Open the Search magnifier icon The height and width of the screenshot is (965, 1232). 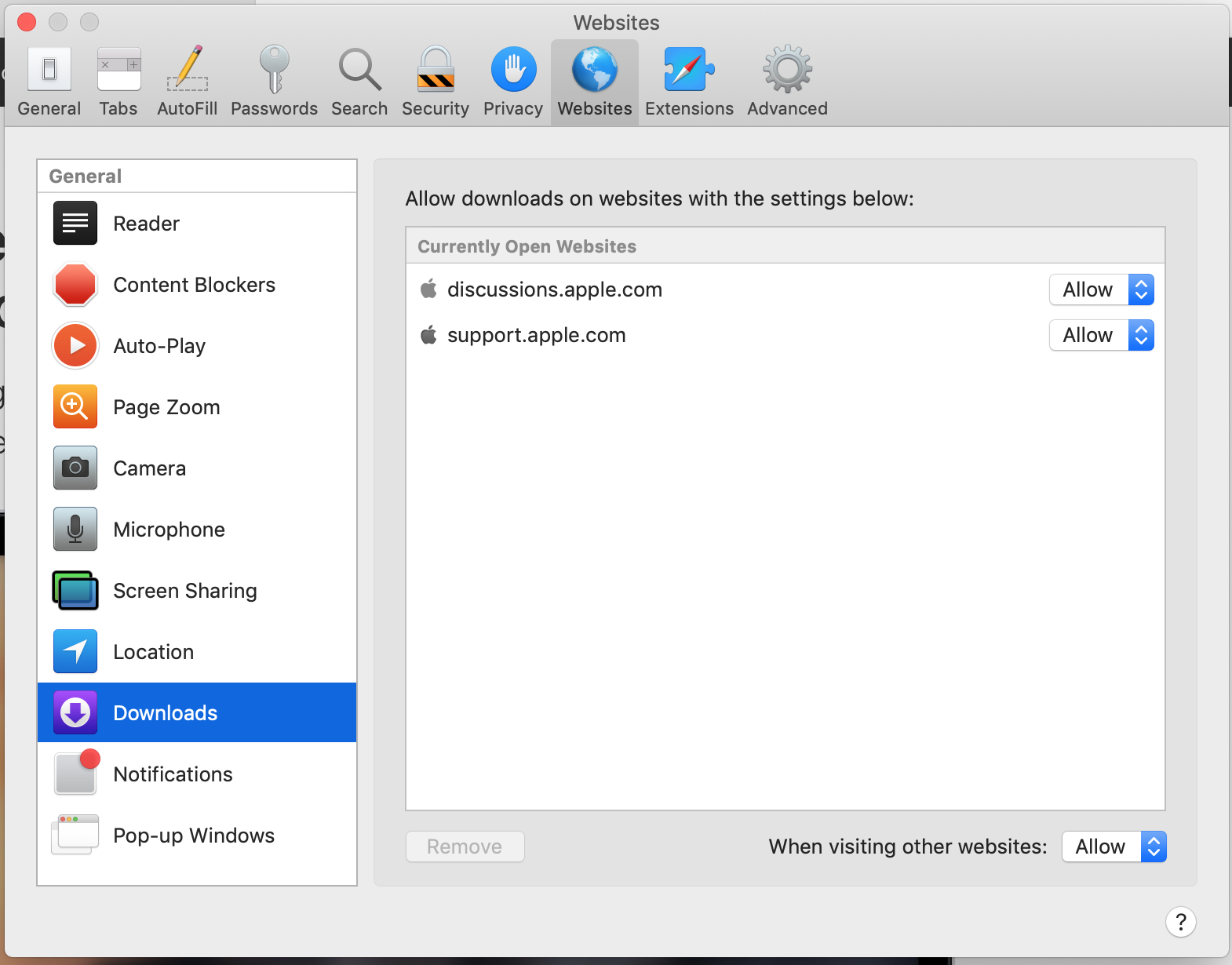point(359,69)
